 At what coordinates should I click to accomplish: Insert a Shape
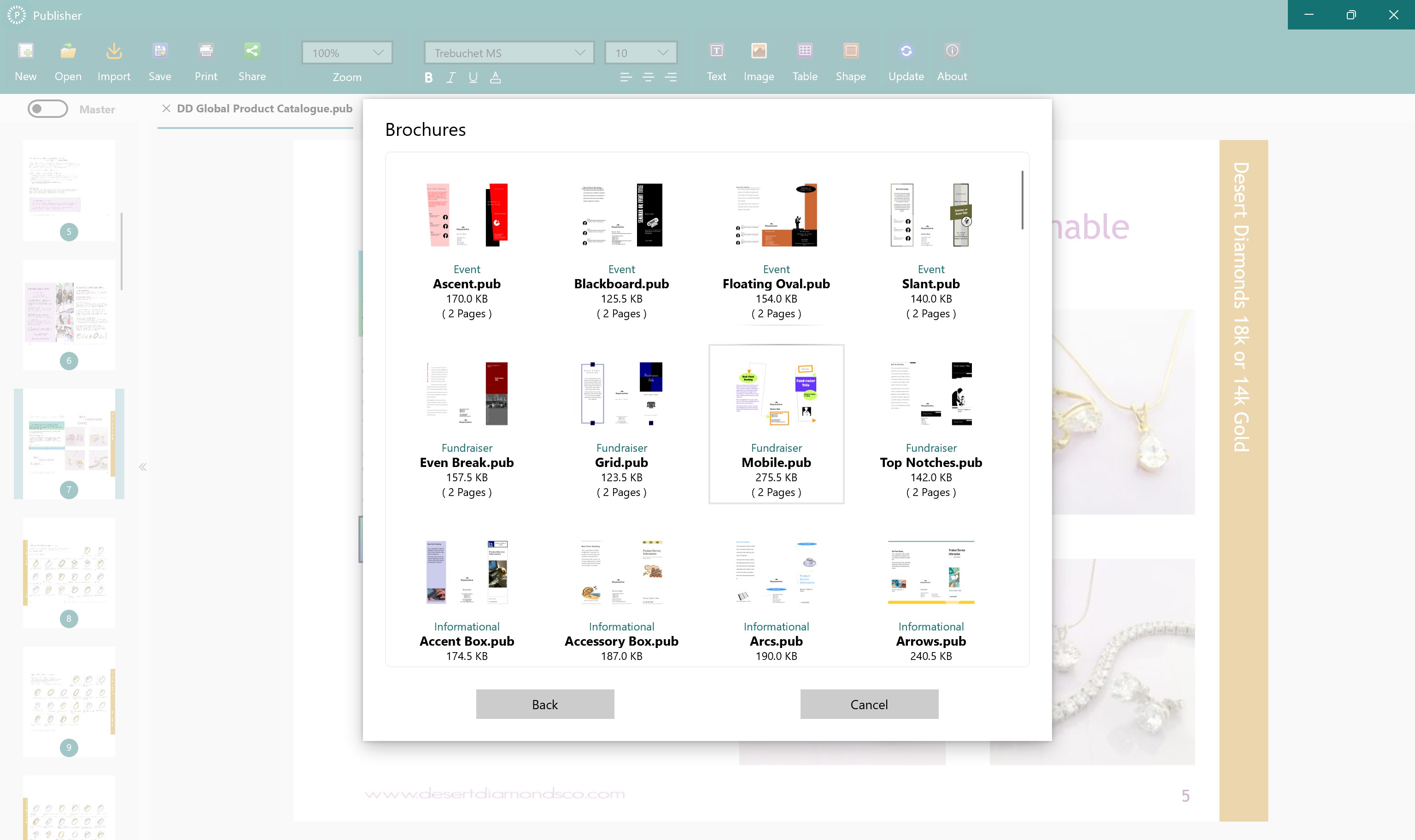pos(851,59)
